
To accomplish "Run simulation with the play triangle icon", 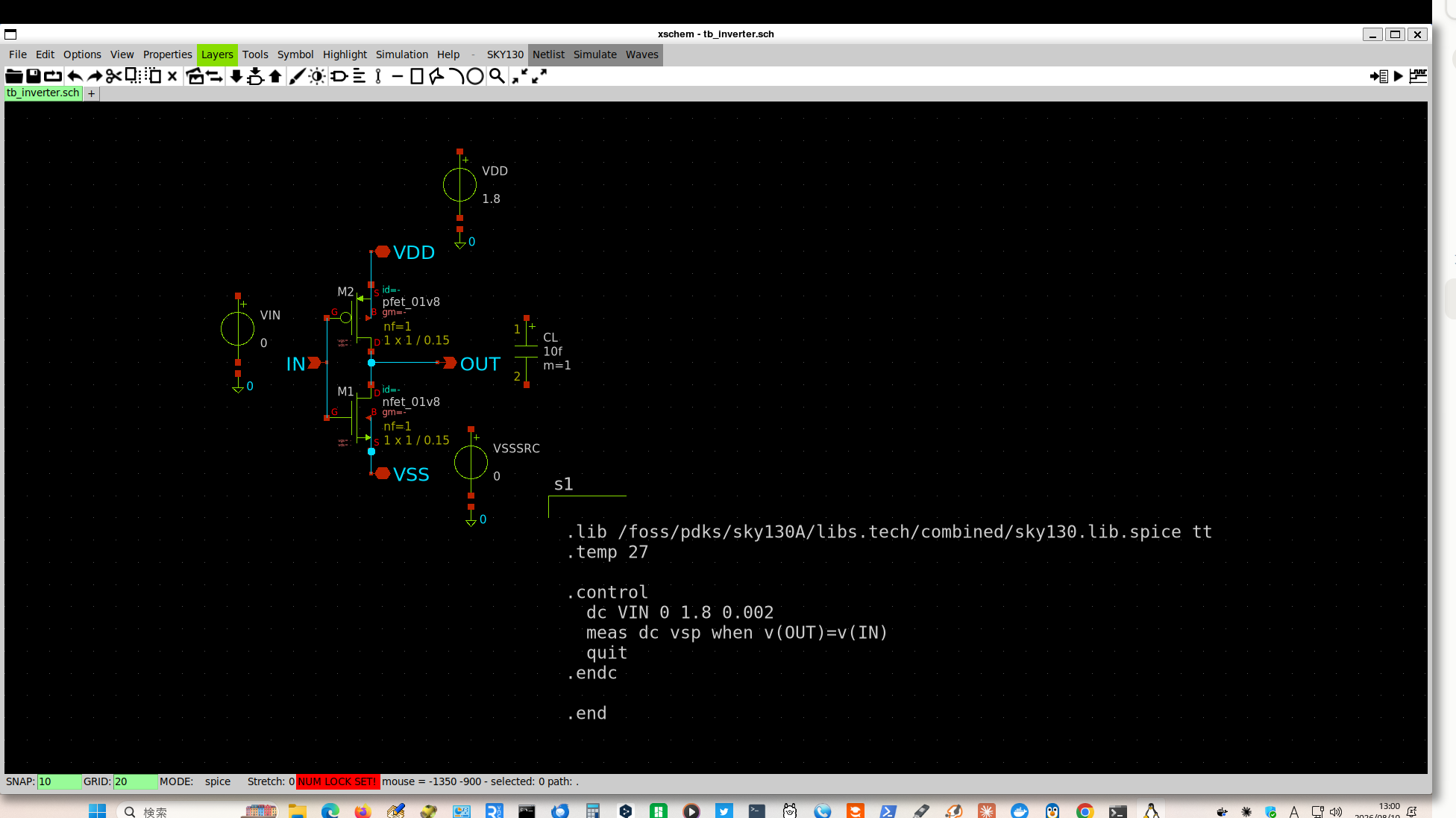I will (1399, 76).
